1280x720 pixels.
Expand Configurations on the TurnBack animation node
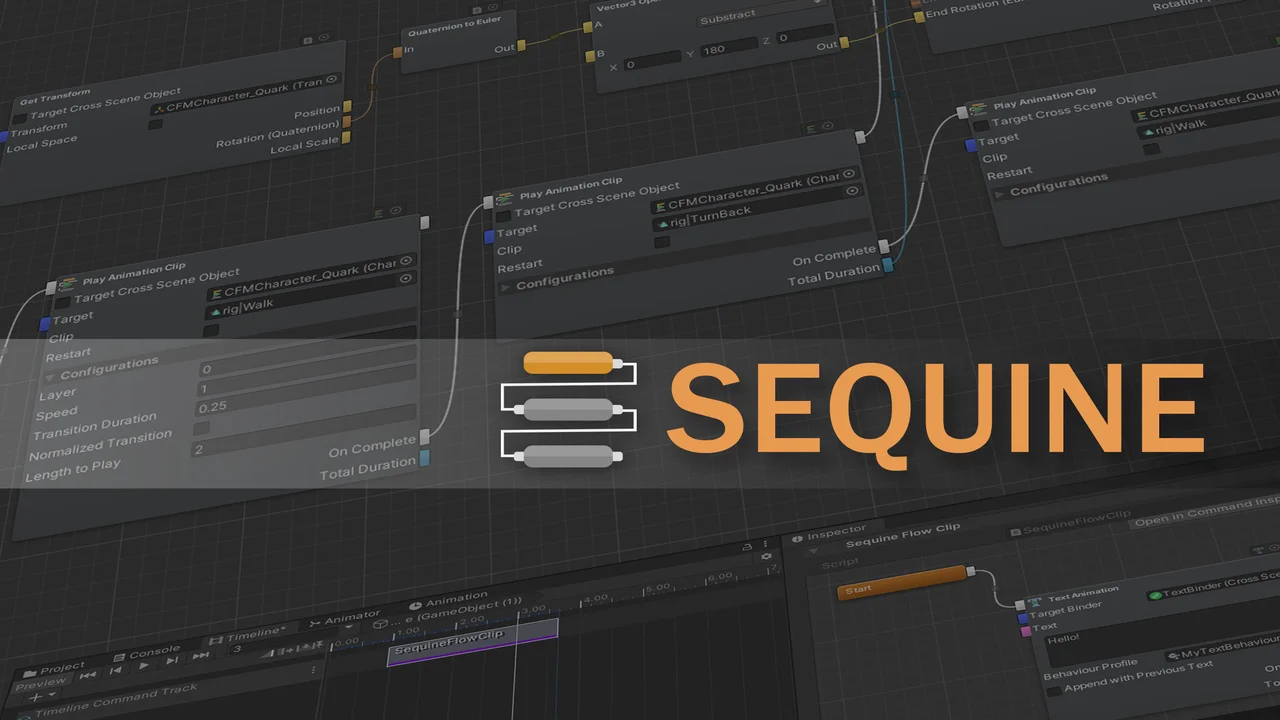click(x=505, y=286)
